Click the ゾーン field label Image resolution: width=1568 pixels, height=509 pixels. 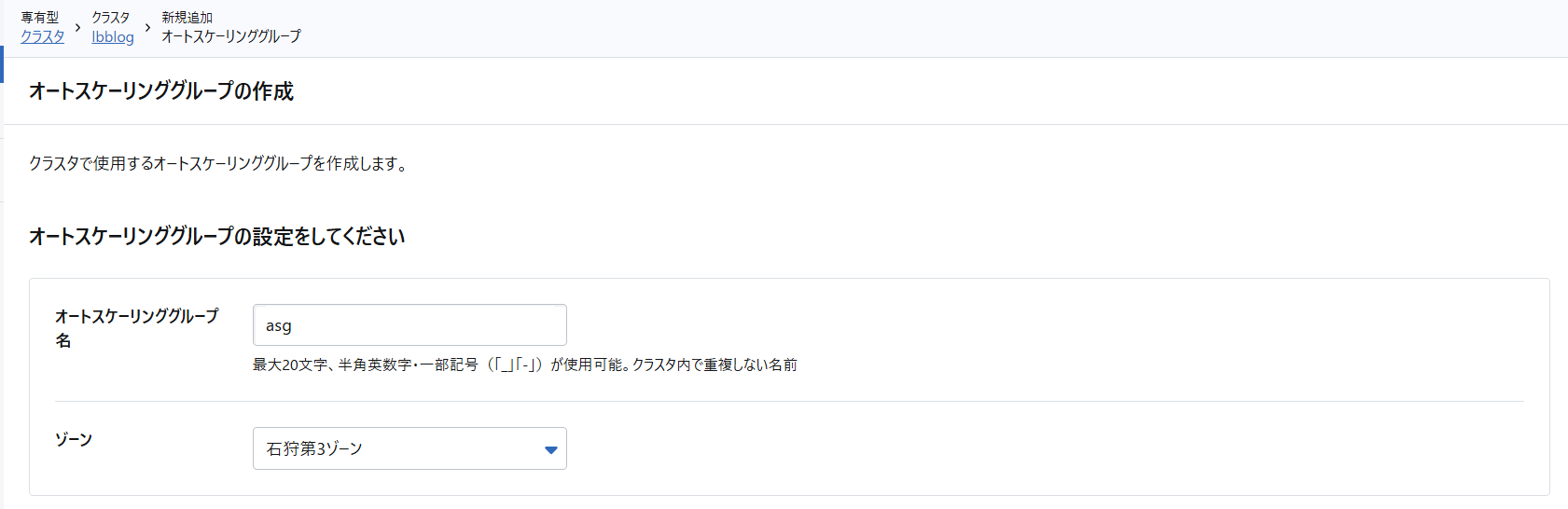74,439
